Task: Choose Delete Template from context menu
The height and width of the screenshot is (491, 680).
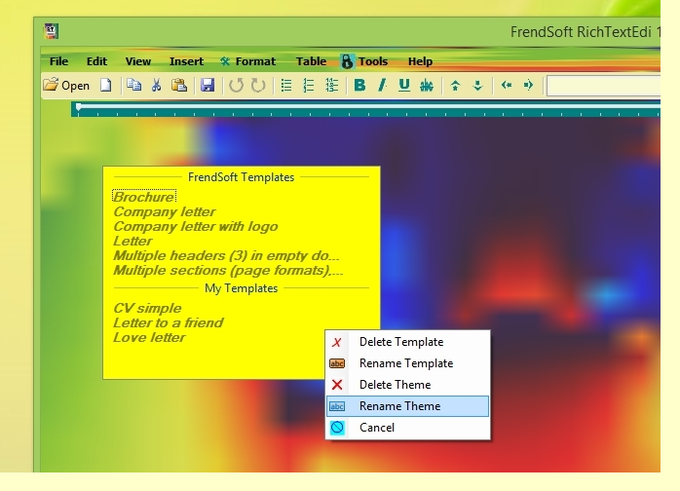Action: click(408, 342)
